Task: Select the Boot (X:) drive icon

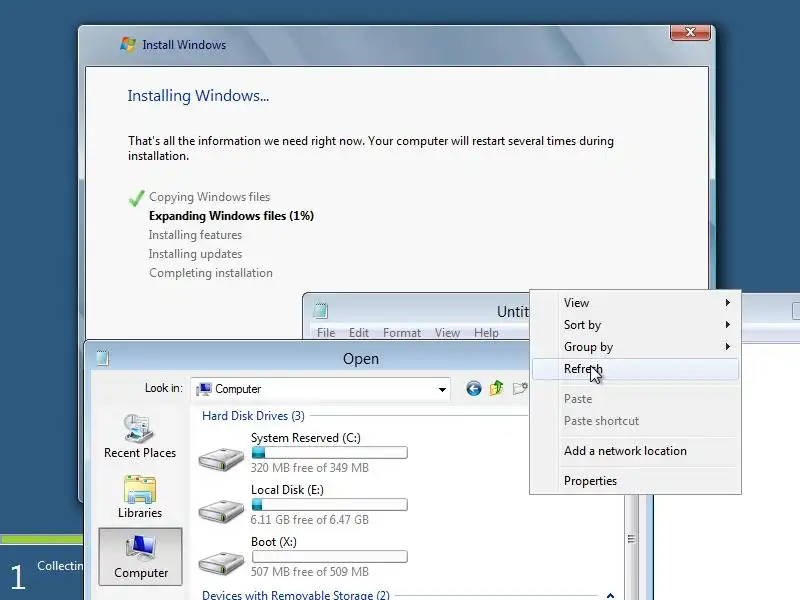Action: 221,563
